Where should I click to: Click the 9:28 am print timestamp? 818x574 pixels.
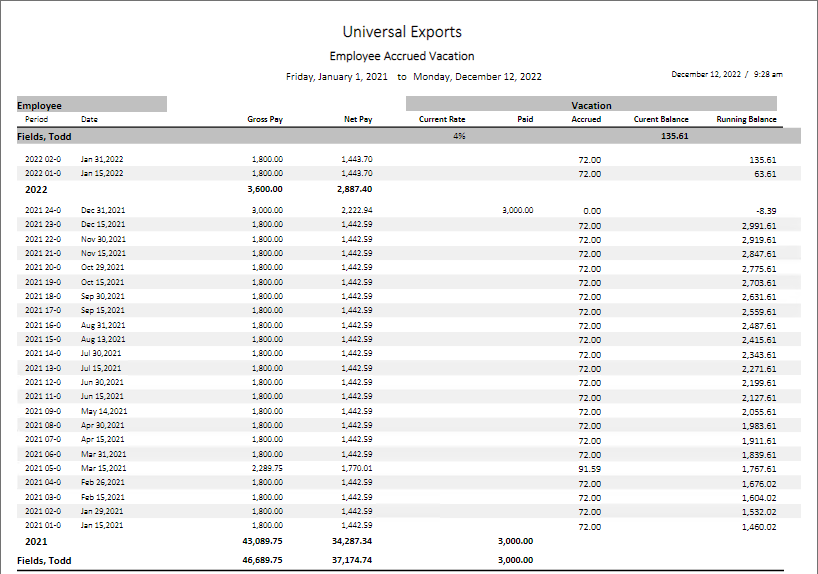(768, 74)
